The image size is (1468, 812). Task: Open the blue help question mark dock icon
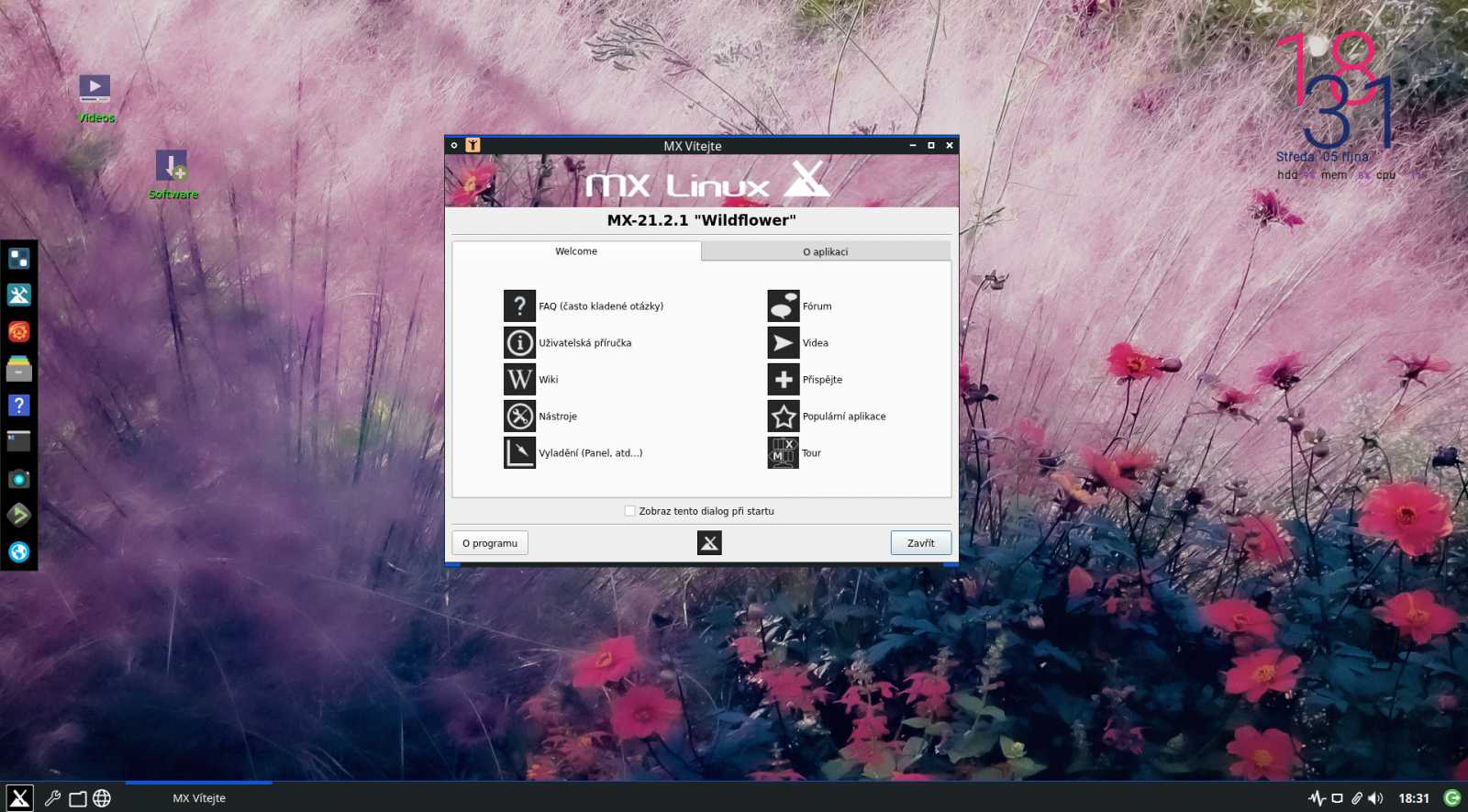[19, 405]
